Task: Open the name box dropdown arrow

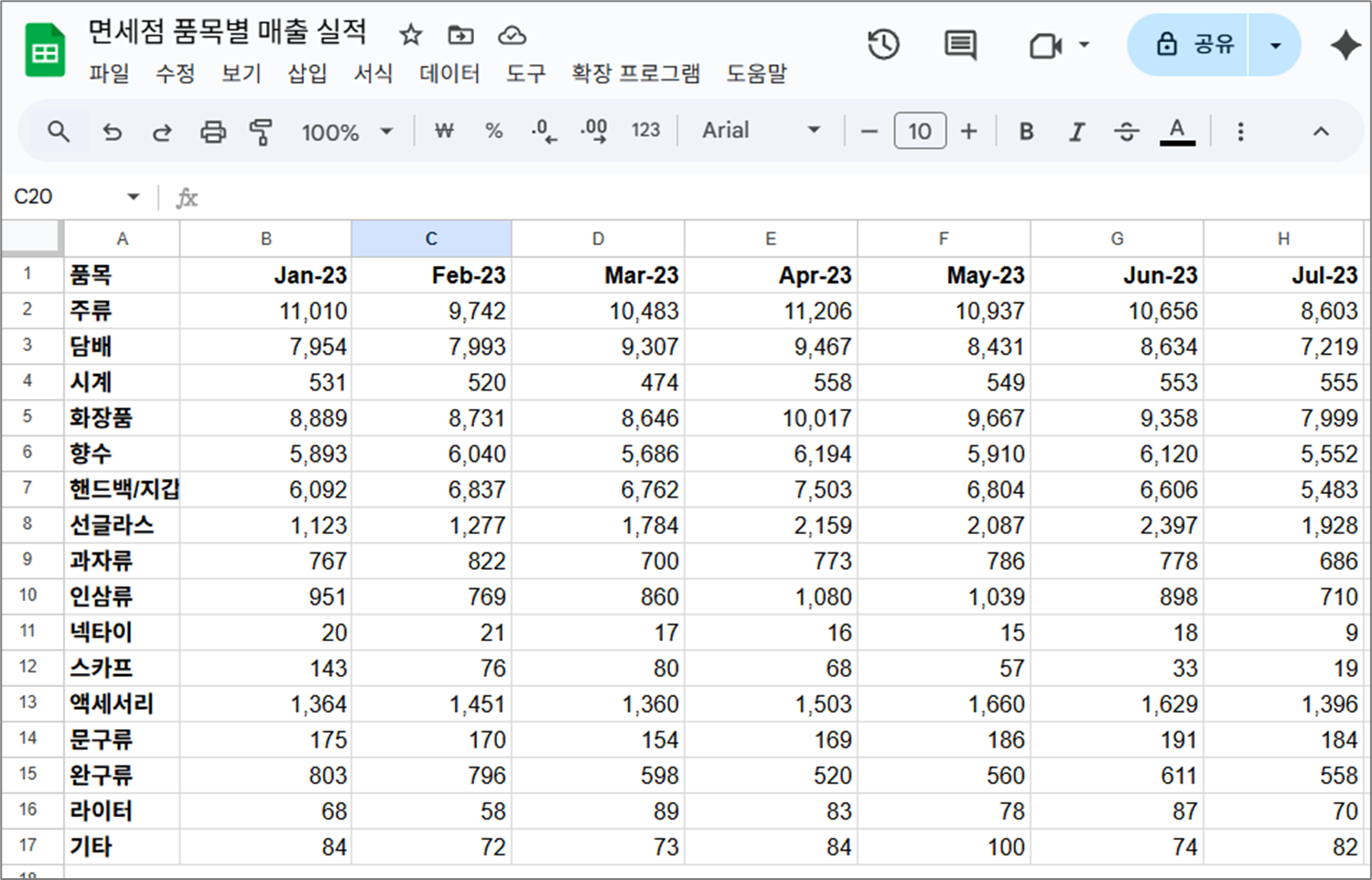Action: pyautogui.click(x=133, y=197)
